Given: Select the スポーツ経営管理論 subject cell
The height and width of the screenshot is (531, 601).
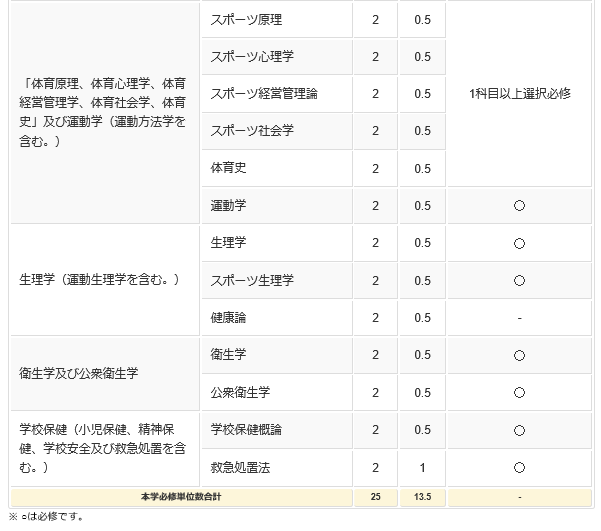Looking at the screenshot, I should [277, 94].
